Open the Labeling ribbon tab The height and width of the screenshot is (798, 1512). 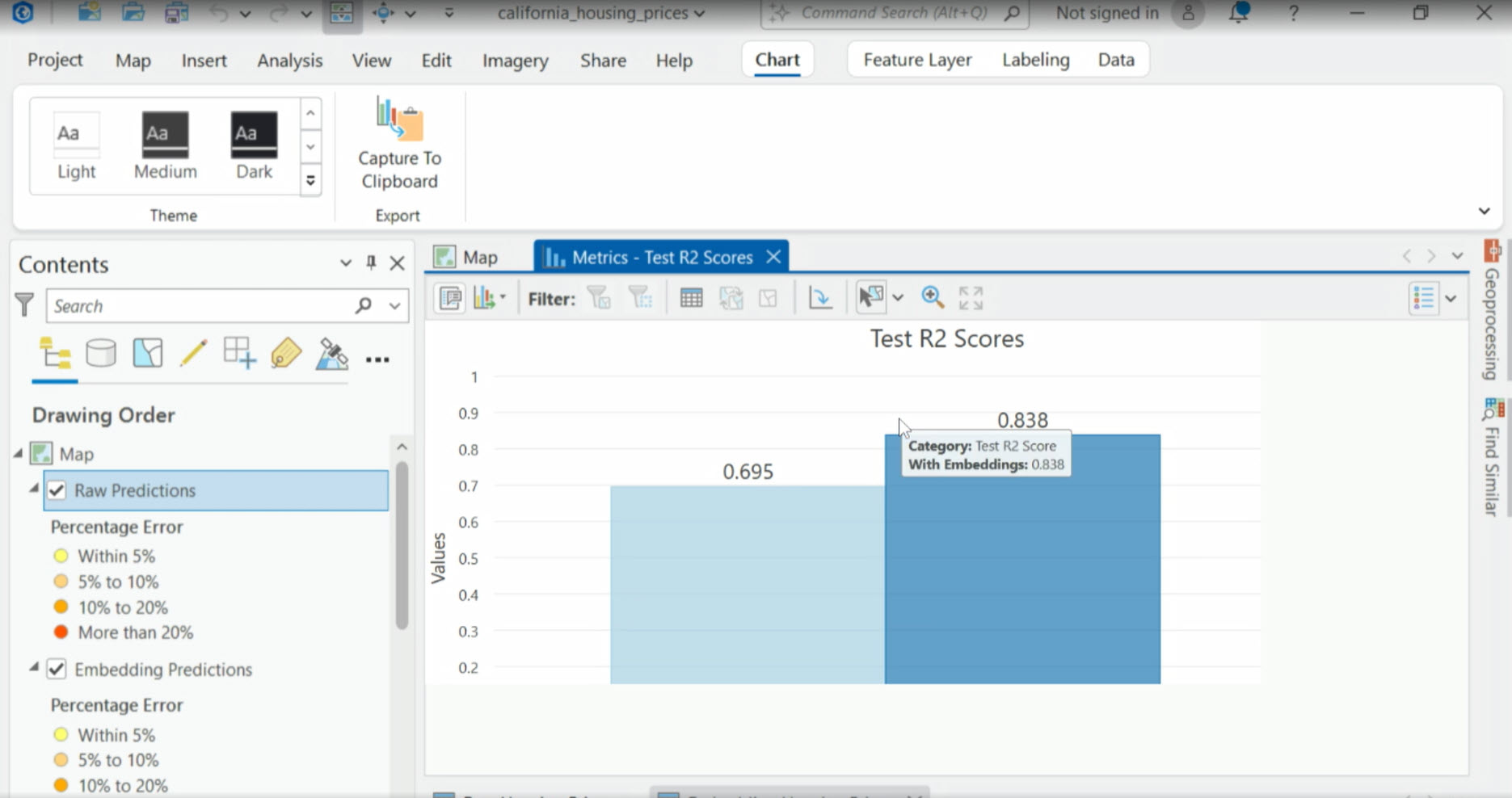click(1035, 60)
